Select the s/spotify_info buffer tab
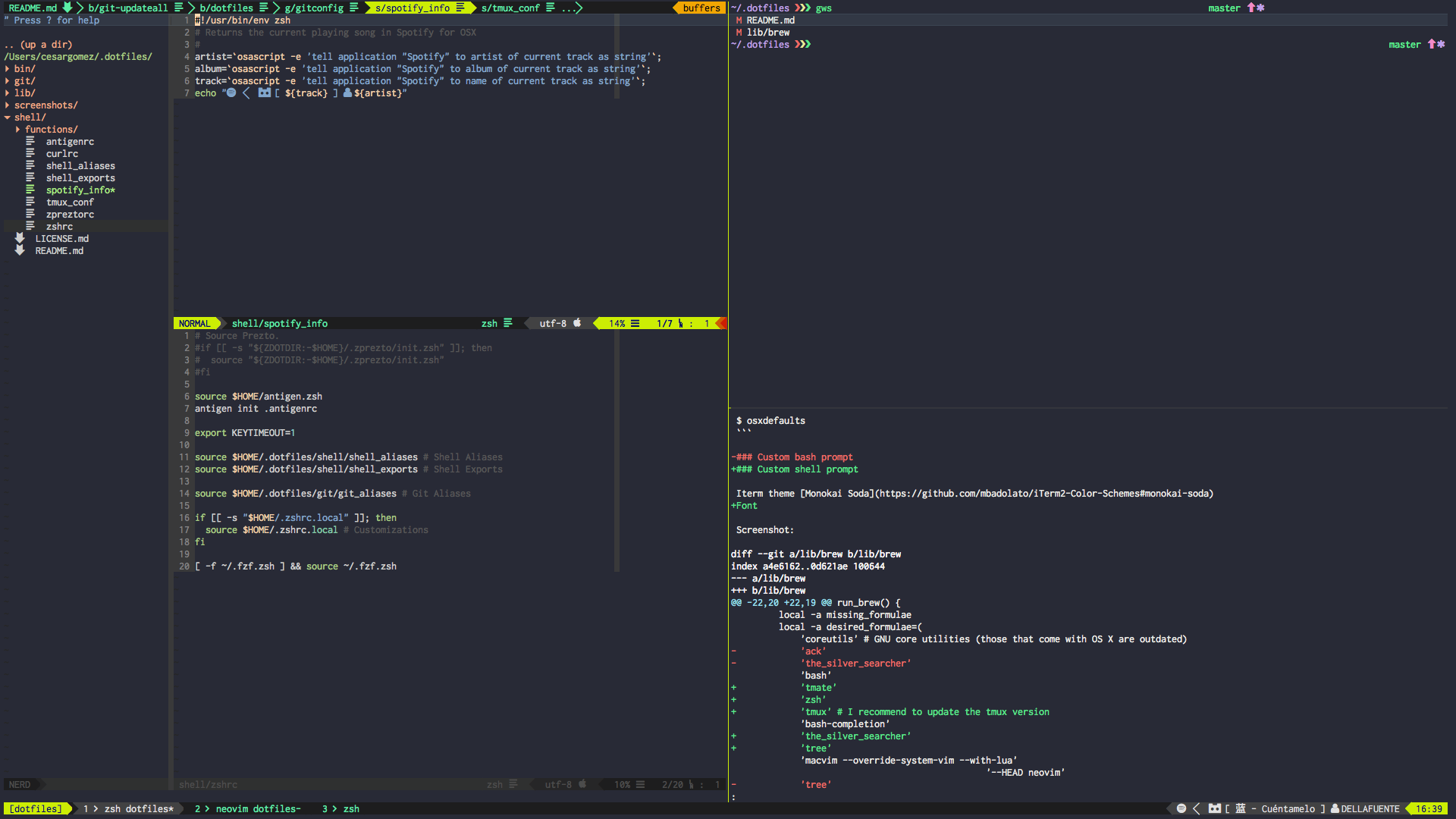Viewport: 1456px width, 819px height. click(x=413, y=8)
